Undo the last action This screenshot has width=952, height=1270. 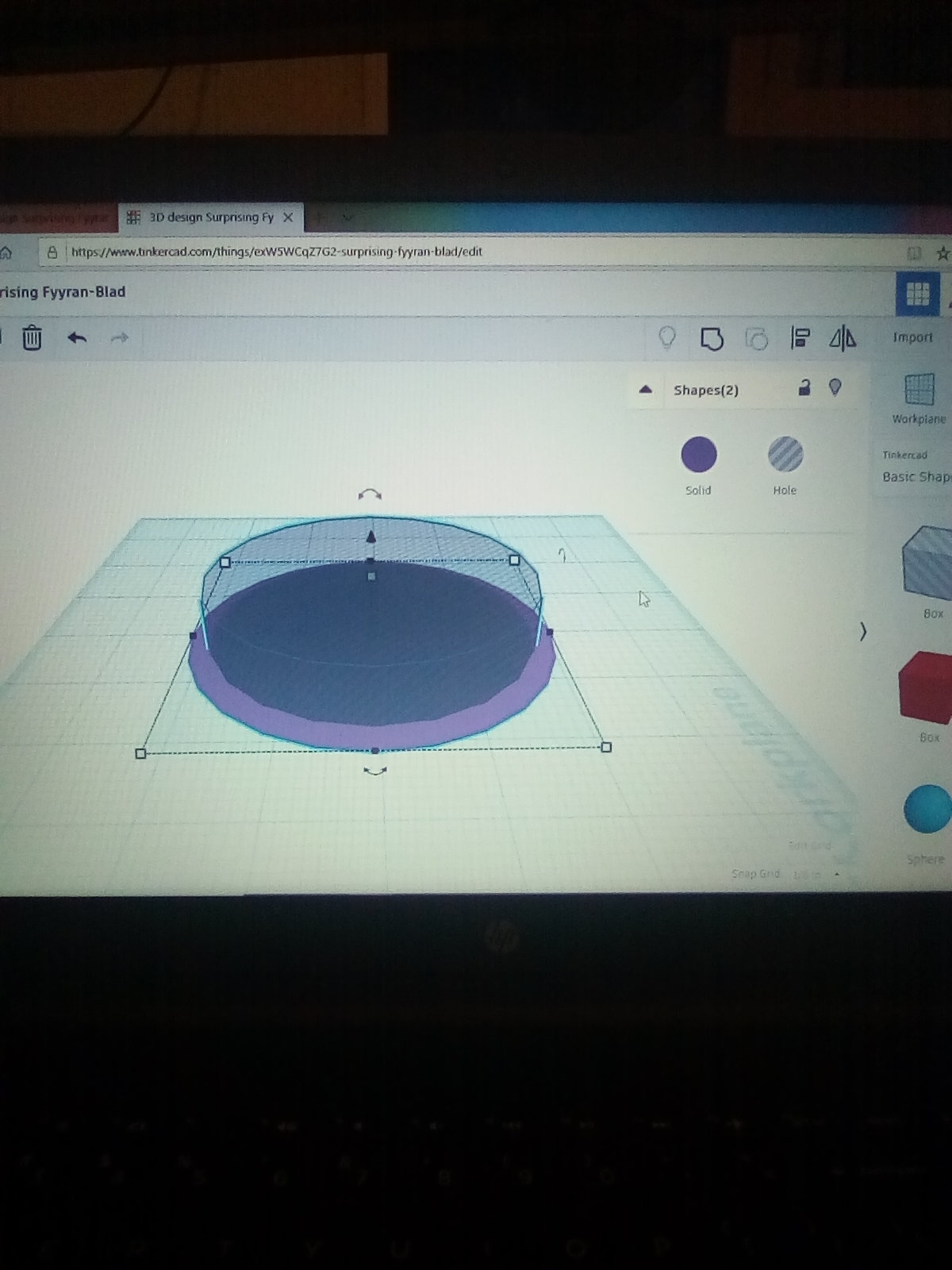coord(77,338)
